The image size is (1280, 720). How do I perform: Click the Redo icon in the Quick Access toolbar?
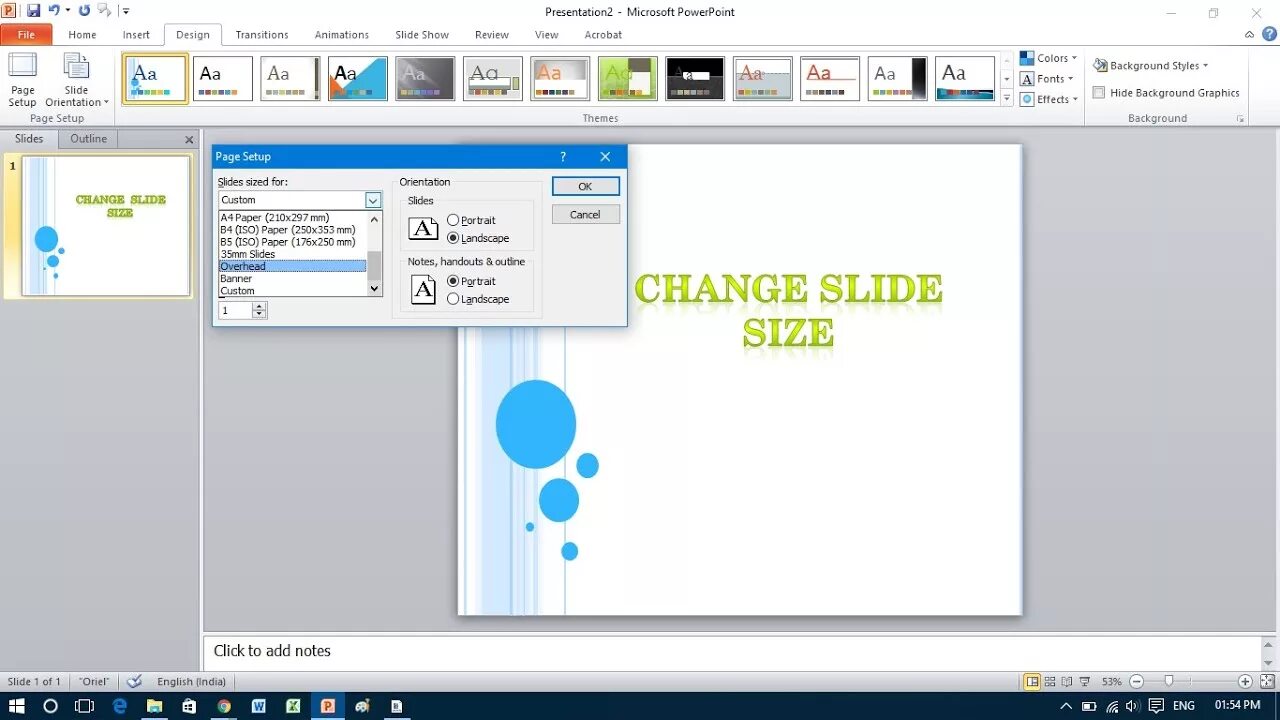84,11
